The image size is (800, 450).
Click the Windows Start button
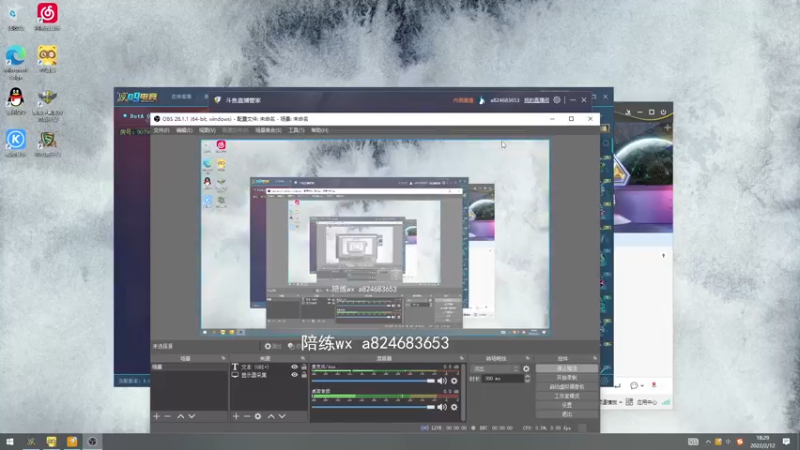[x=10, y=442]
